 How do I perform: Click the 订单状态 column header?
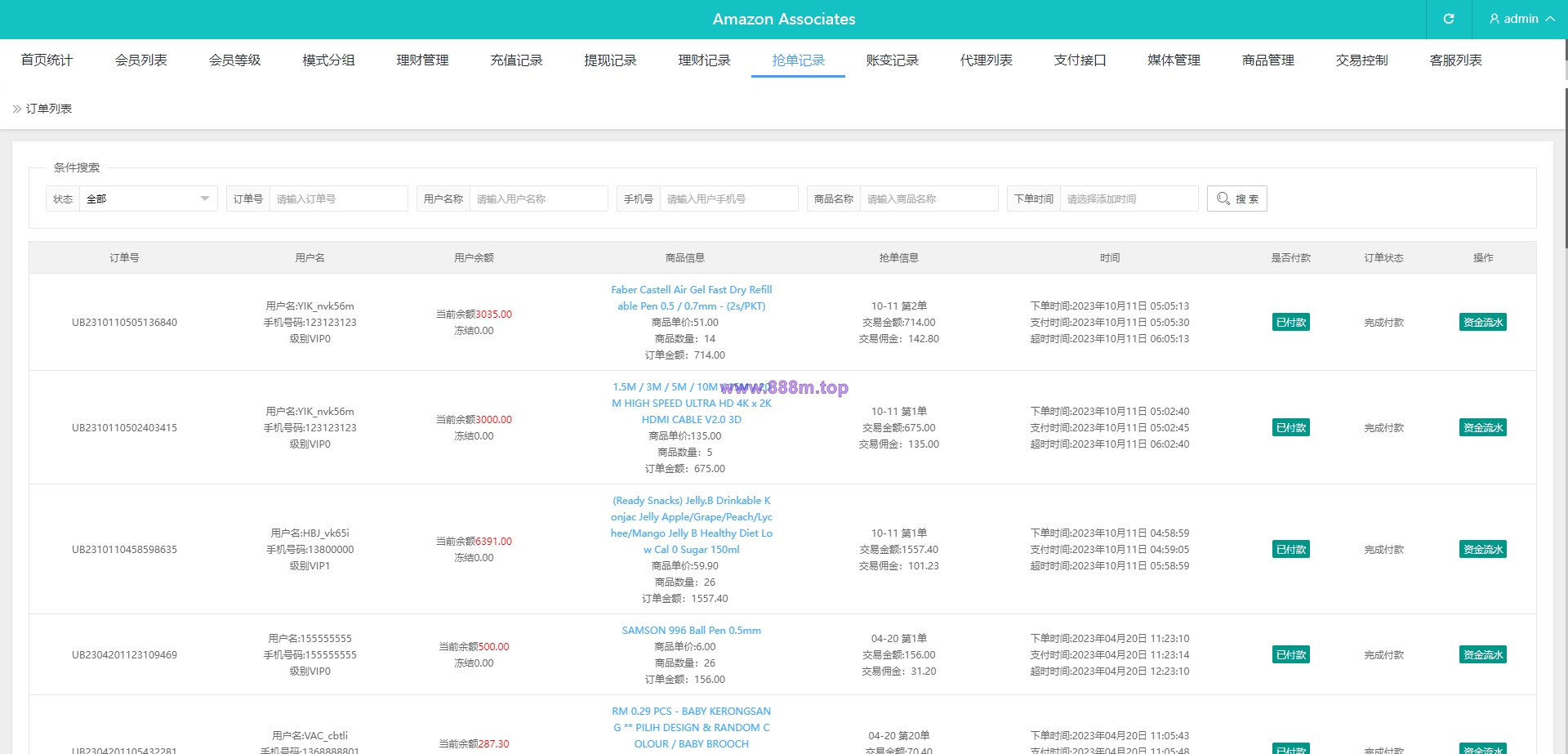click(1383, 257)
